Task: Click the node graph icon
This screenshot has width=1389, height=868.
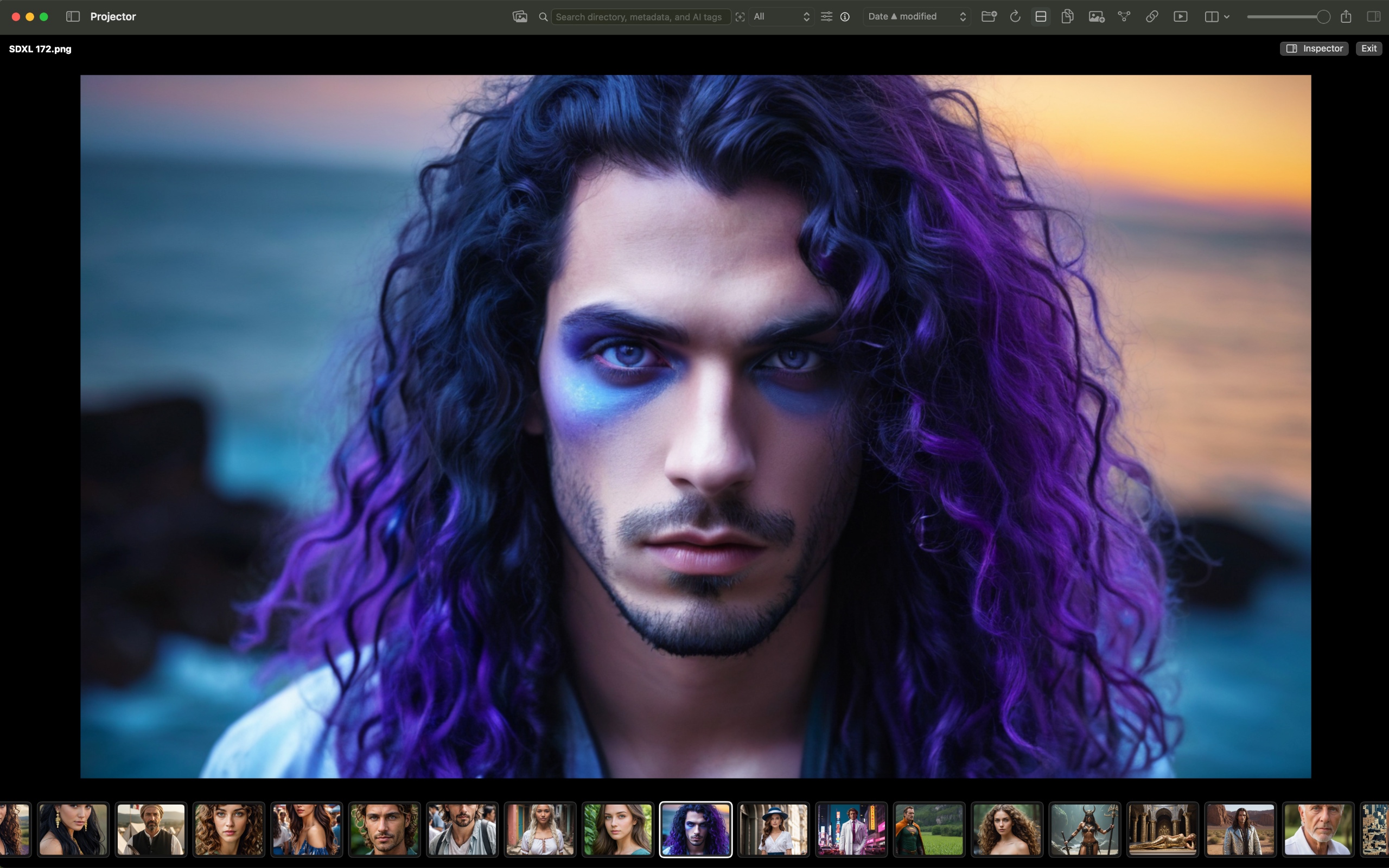Action: (x=1124, y=17)
